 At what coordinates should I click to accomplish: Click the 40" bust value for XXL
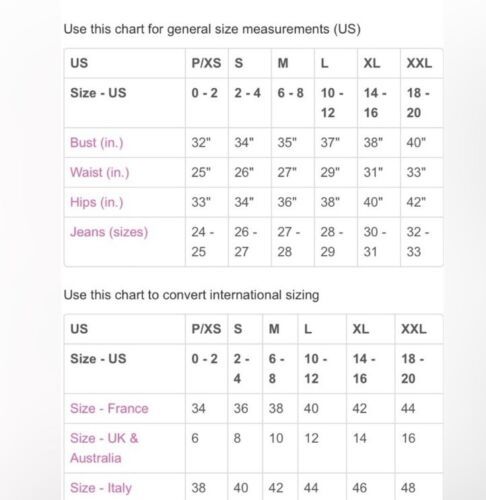pyautogui.click(x=416, y=143)
